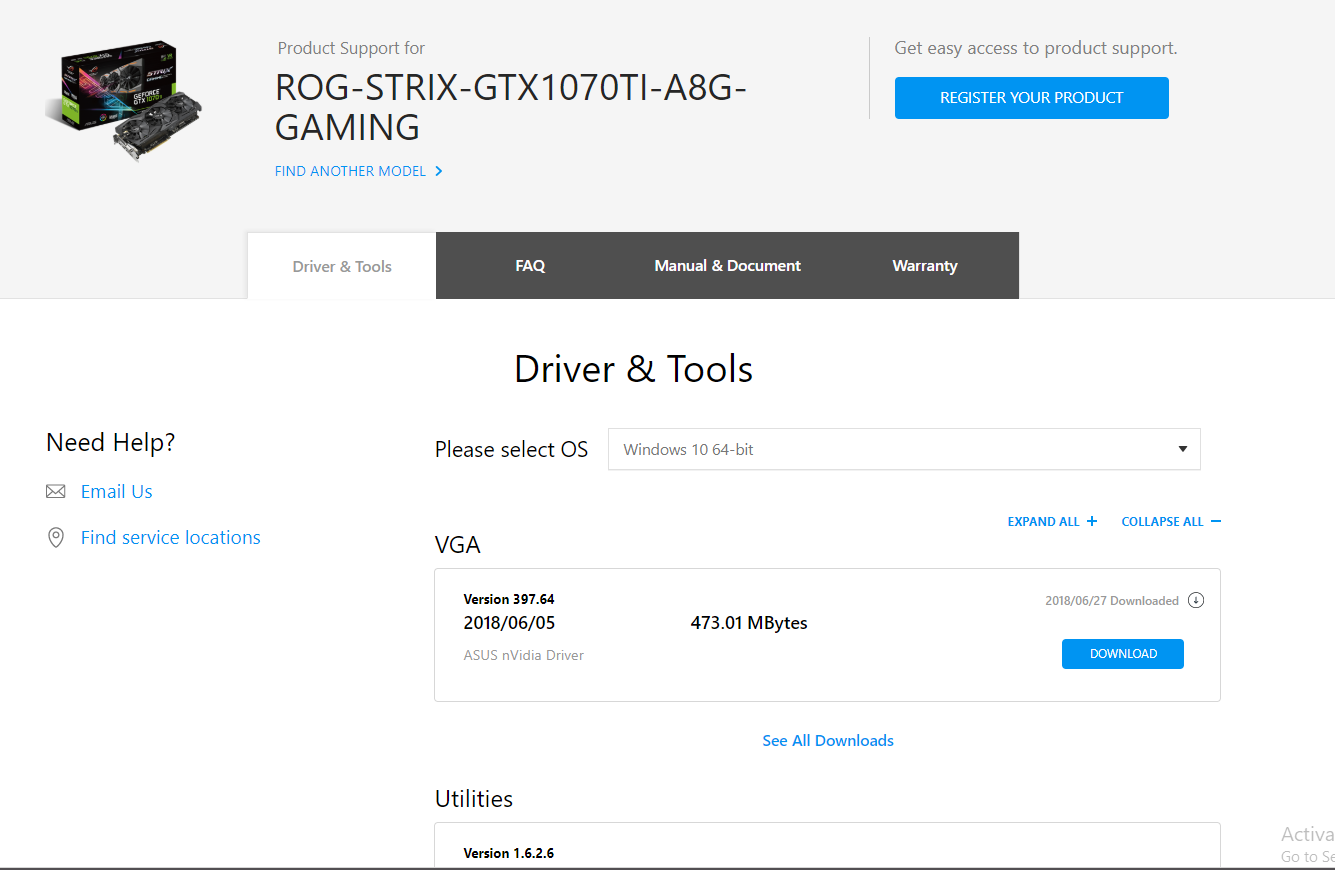This screenshot has width=1335, height=870.
Task: Click the 473.01 MBytes file size
Action: tap(749, 623)
